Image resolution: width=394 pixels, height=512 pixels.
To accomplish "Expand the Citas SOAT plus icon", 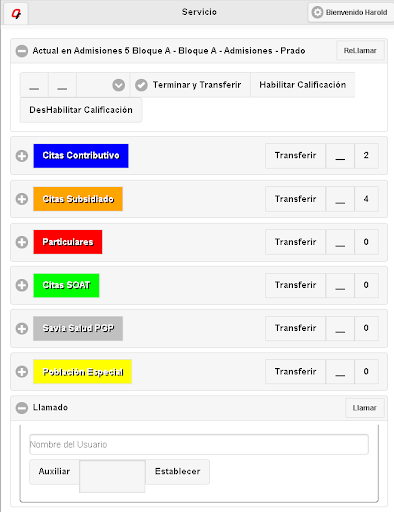I will point(22,285).
